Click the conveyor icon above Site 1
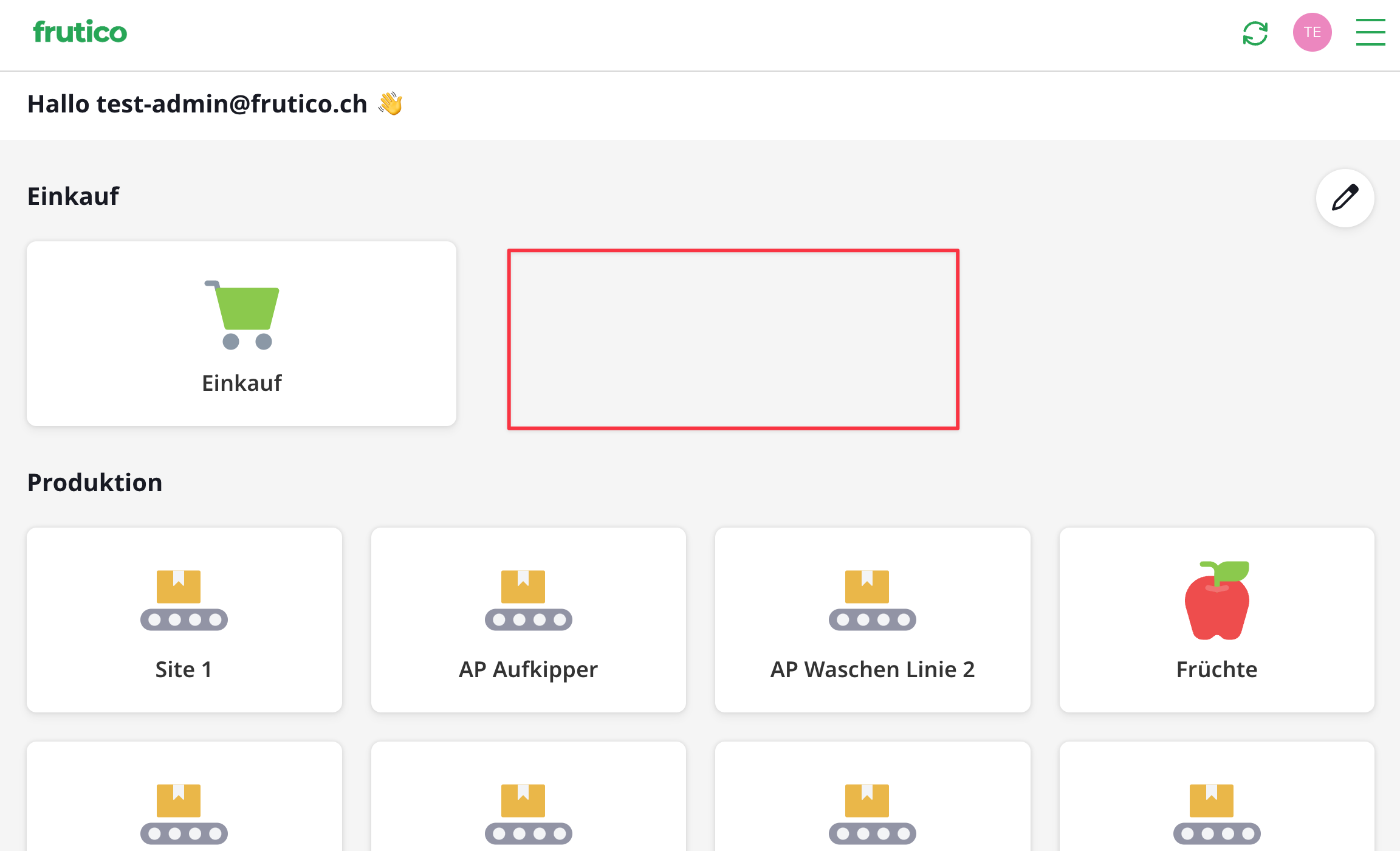The width and height of the screenshot is (1400, 851). 184,600
